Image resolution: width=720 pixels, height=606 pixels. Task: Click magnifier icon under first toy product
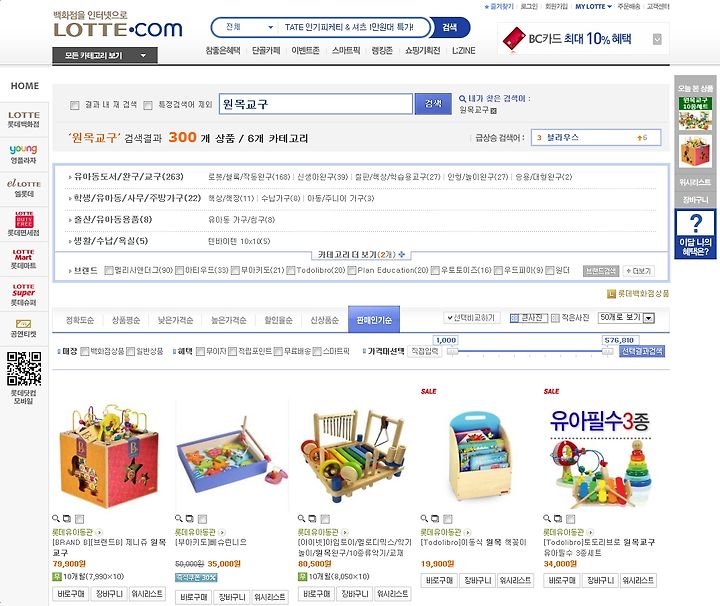[56, 518]
